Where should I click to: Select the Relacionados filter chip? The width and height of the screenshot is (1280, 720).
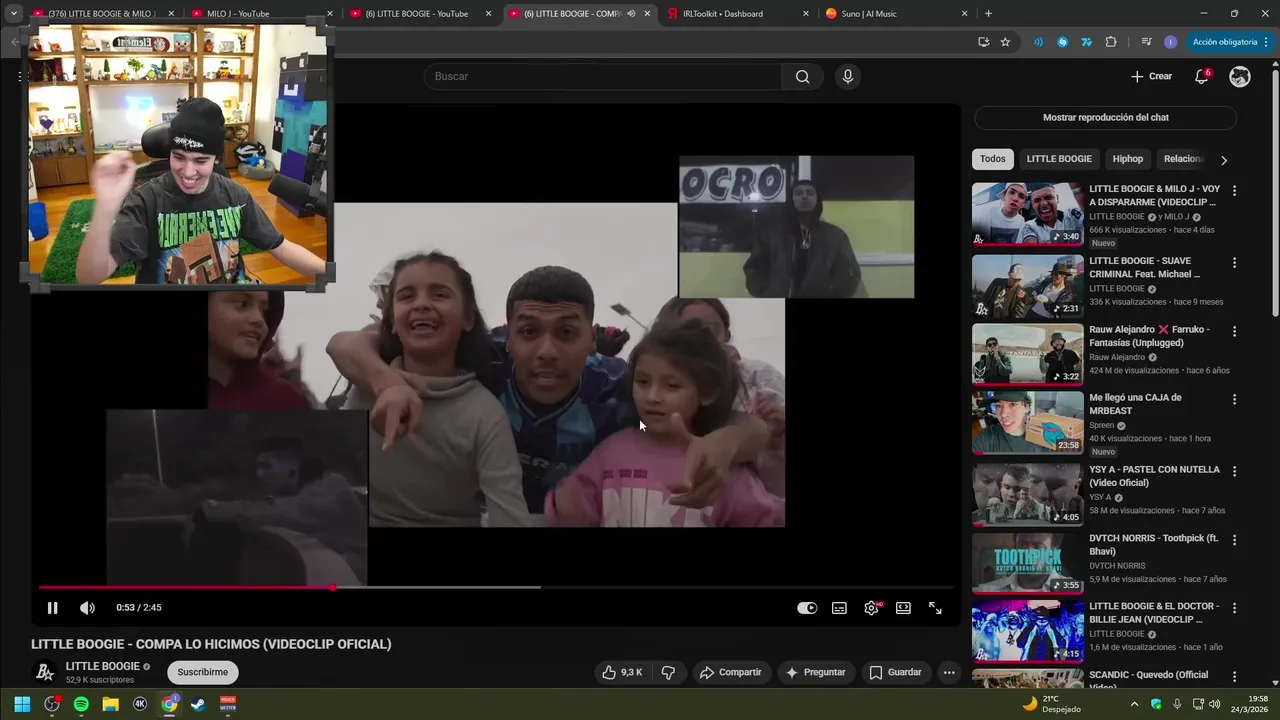1183,159
